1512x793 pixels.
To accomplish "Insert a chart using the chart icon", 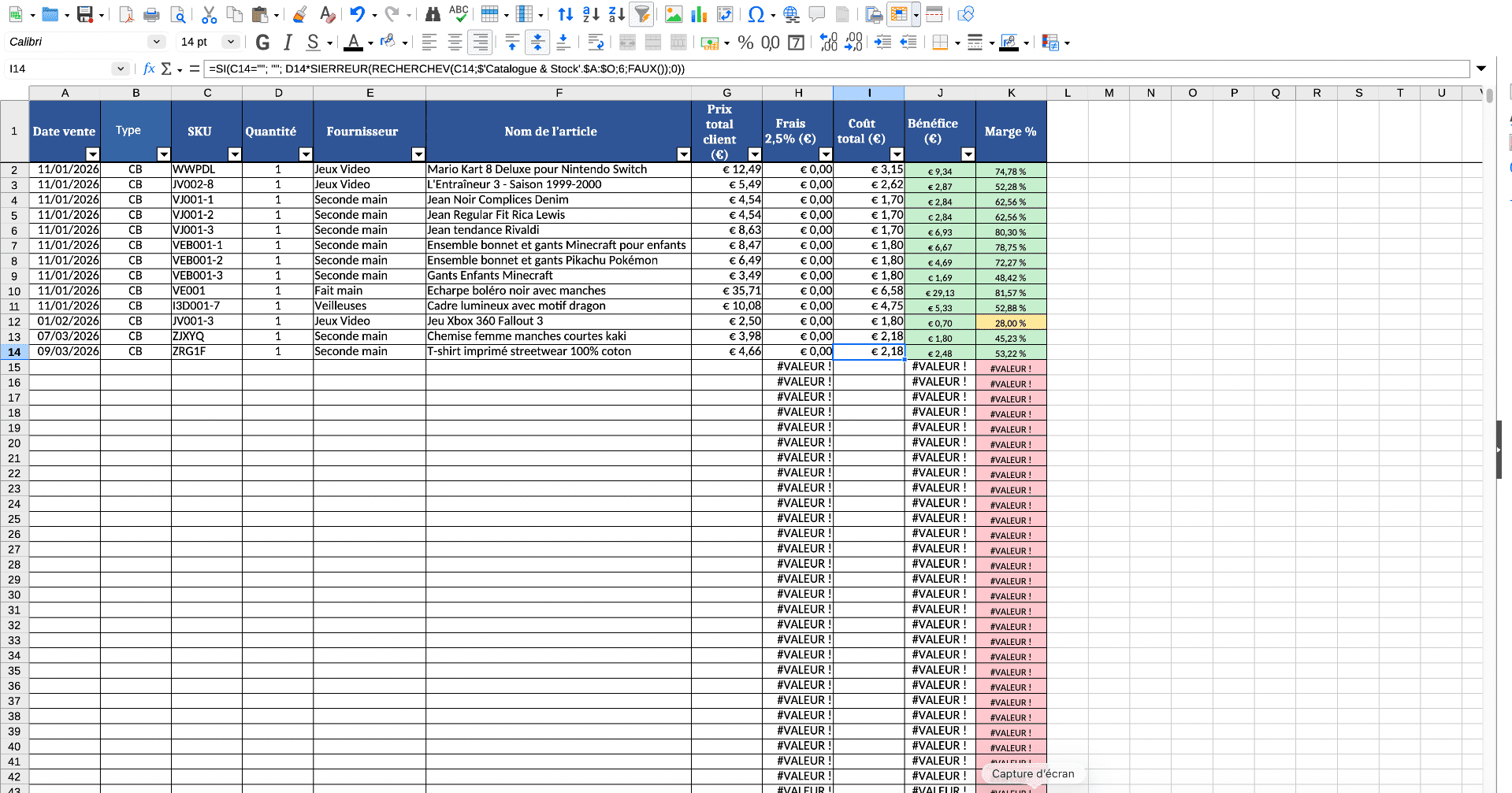I will (699, 14).
